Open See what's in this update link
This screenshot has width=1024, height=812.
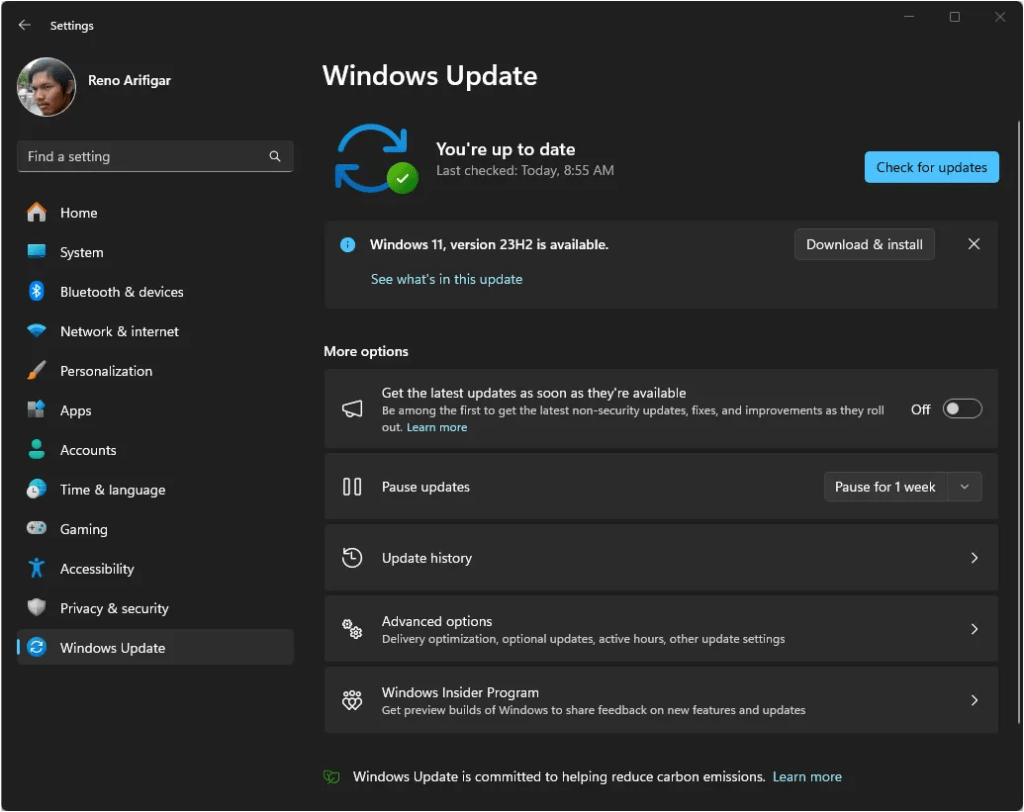(x=446, y=279)
